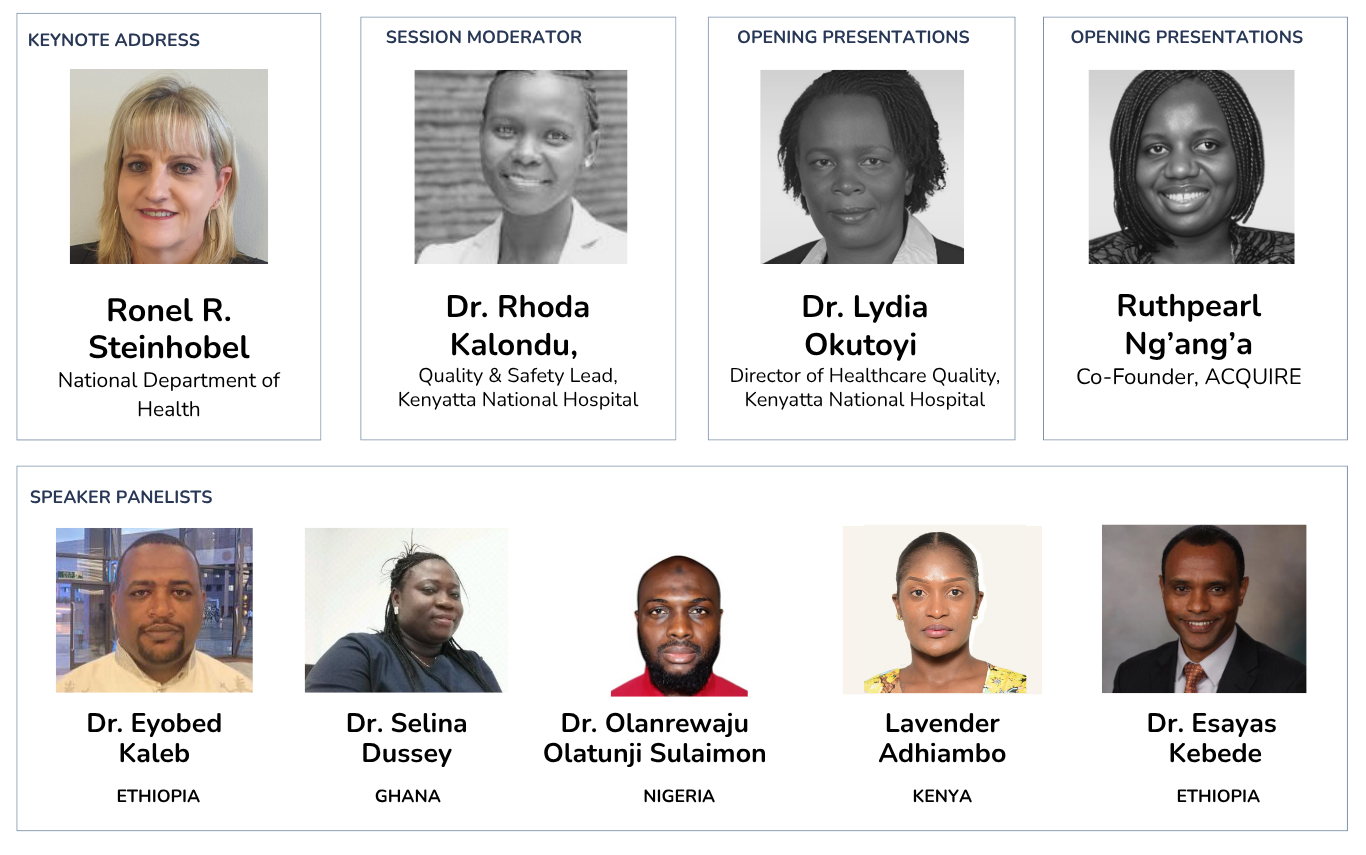Click the name Ronel R. Steinhobel

click(x=169, y=328)
